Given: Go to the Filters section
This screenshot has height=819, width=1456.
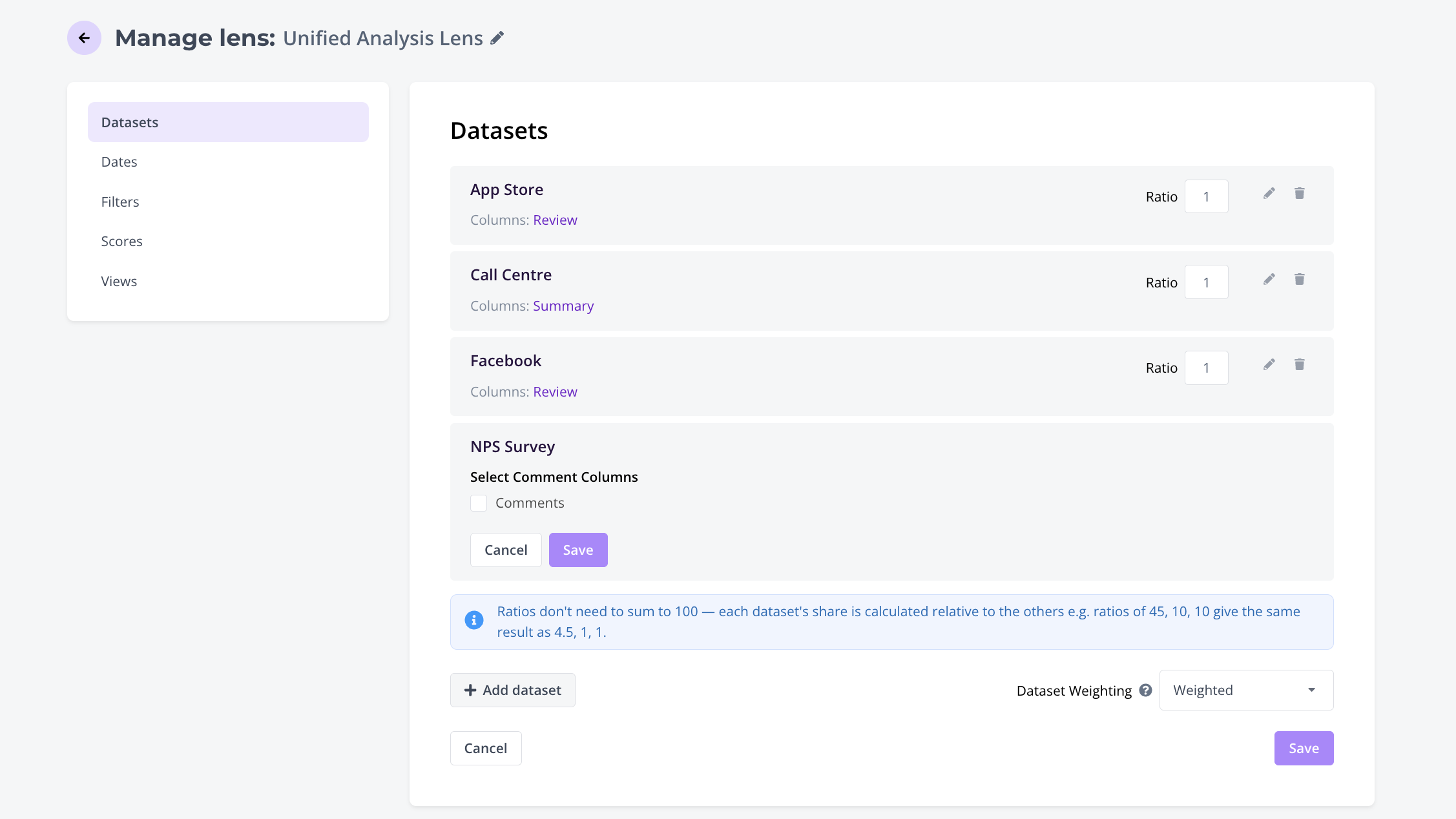Looking at the screenshot, I should coord(120,202).
